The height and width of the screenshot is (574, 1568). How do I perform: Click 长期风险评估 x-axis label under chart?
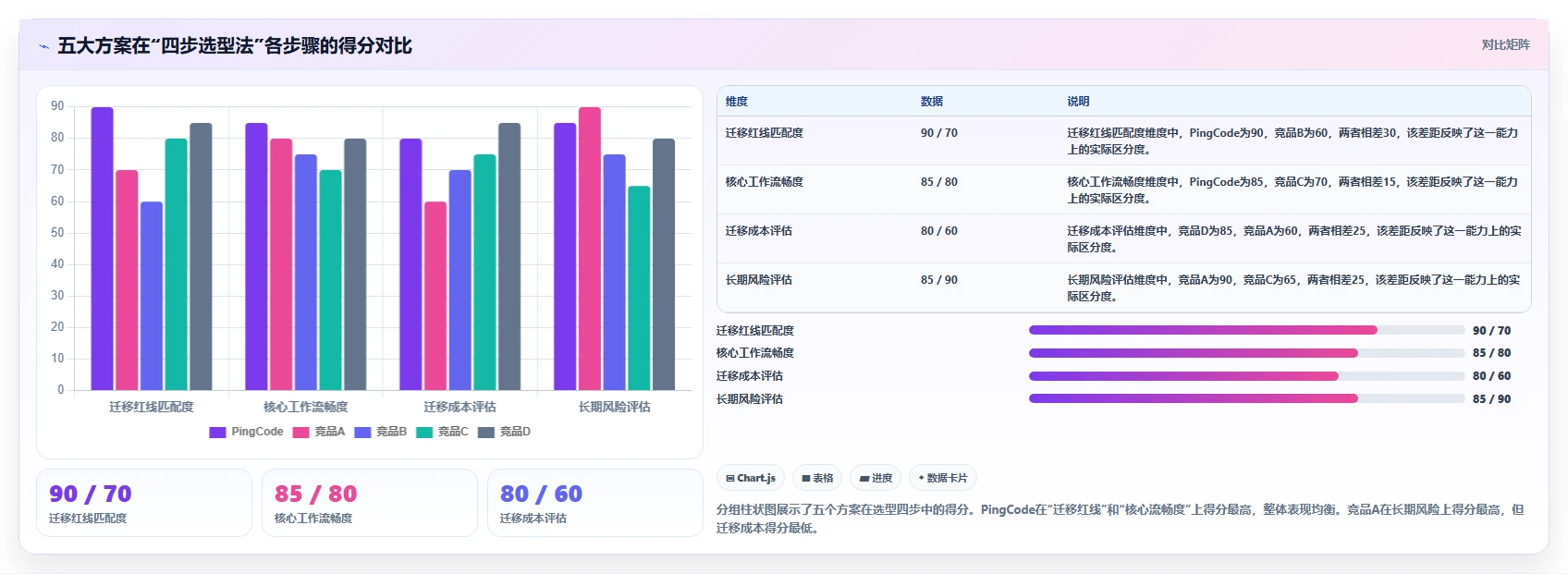615,407
